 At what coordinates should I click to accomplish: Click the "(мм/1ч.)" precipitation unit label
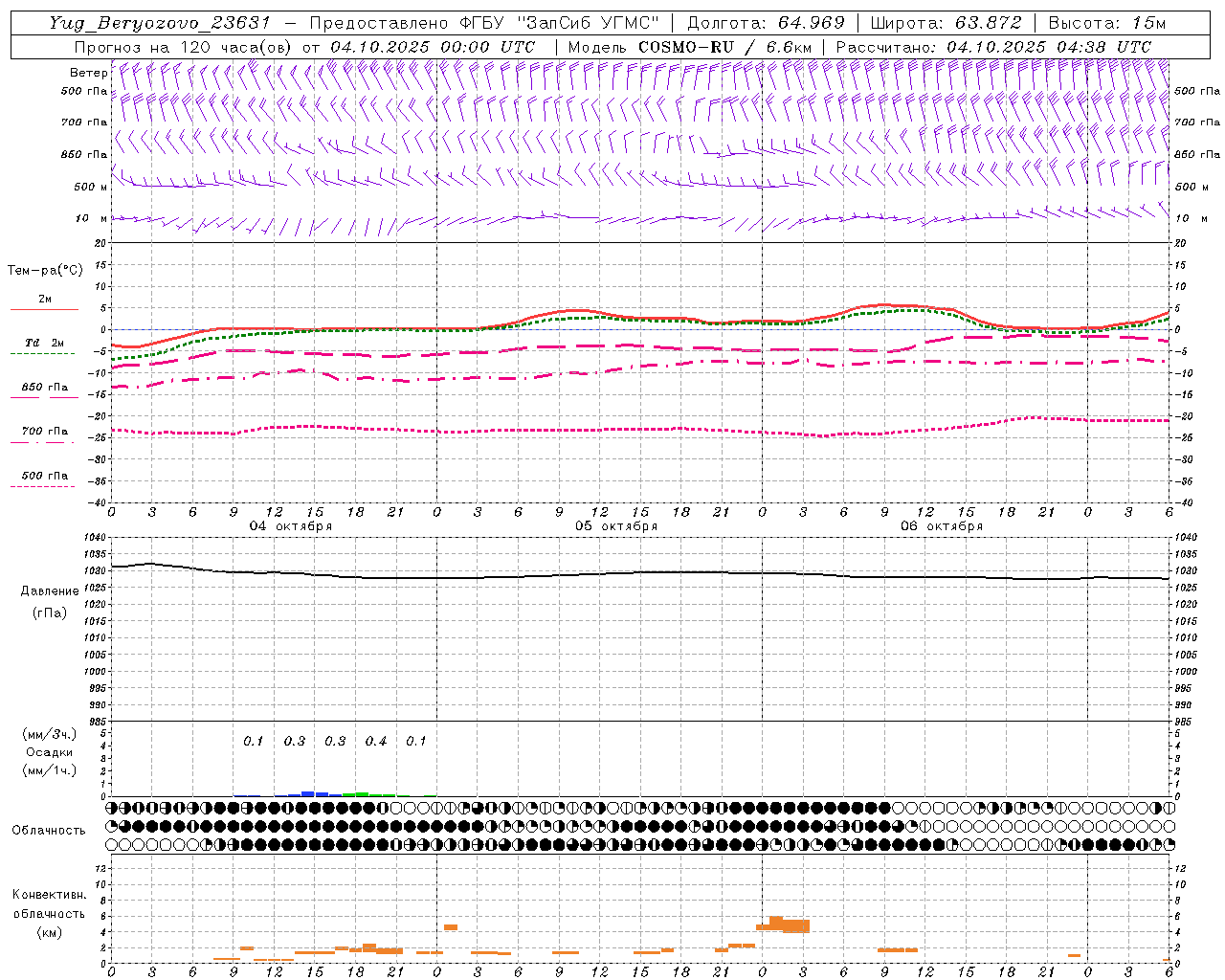[50, 770]
